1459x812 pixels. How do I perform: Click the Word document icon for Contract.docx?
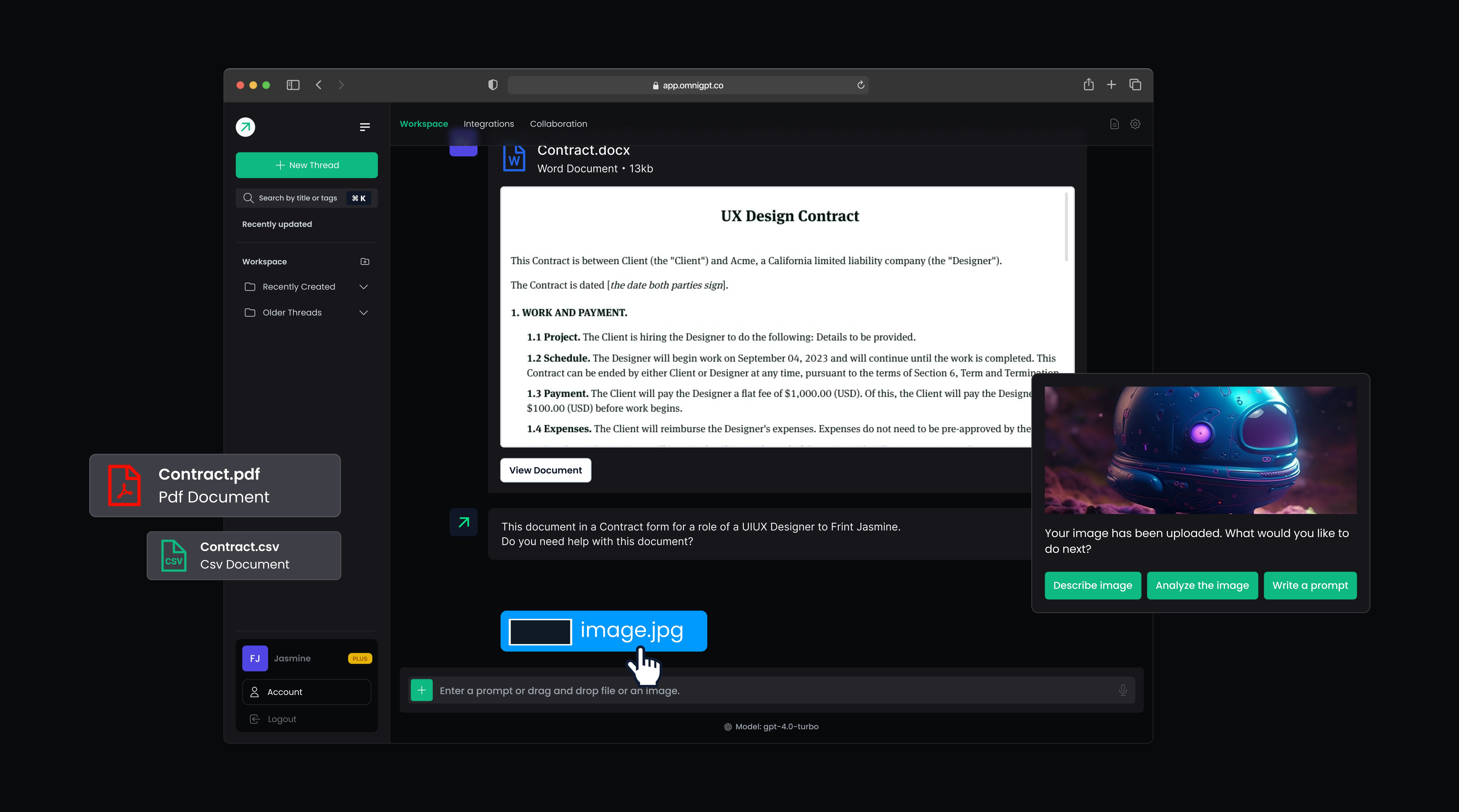point(514,158)
